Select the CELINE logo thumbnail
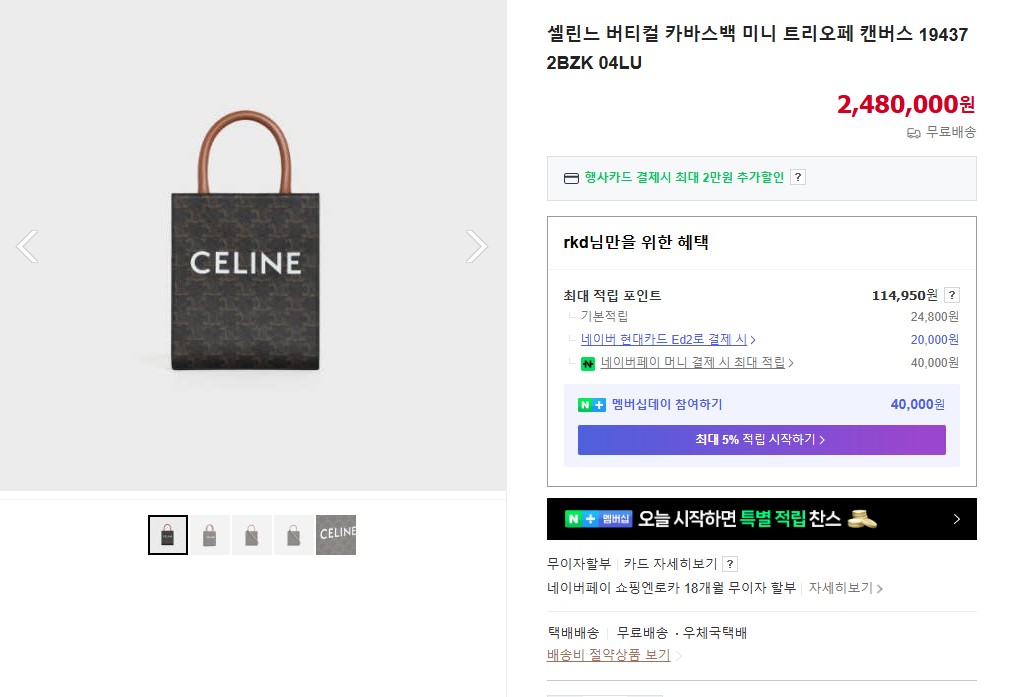 [x=335, y=535]
